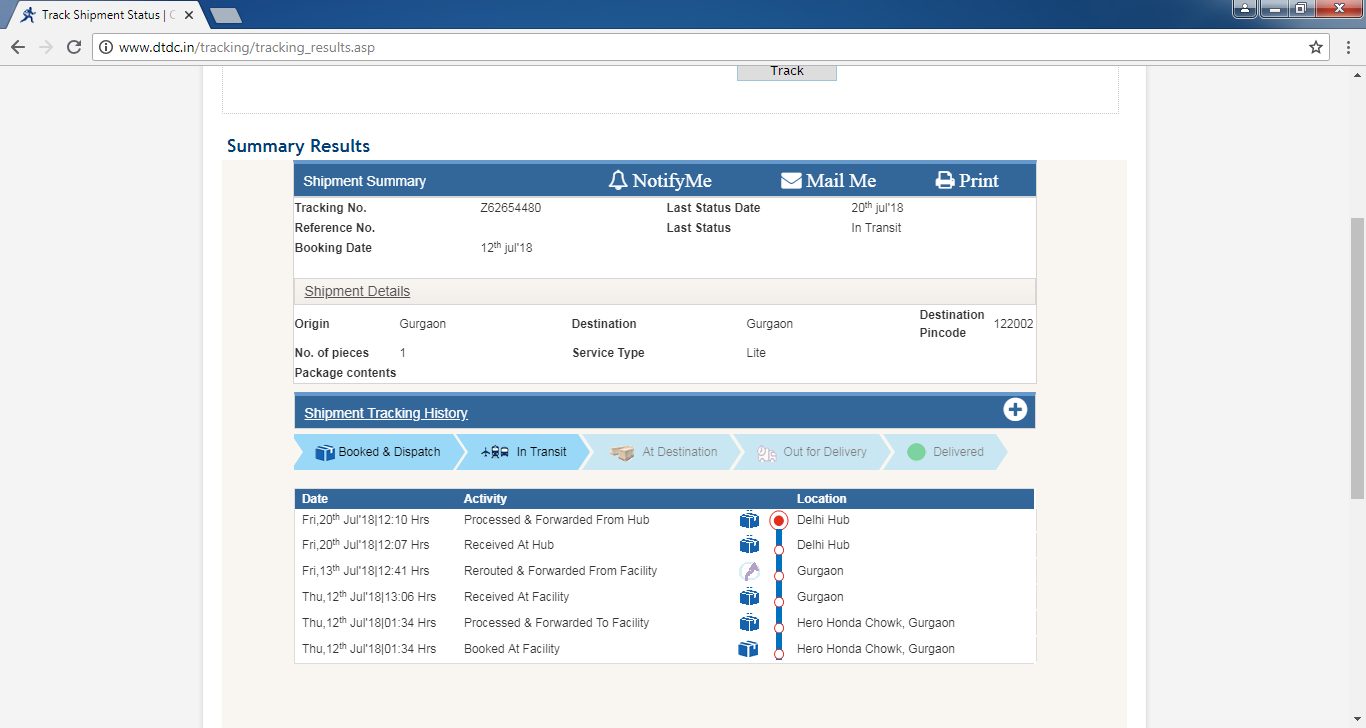The height and width of the screenshot is (728, 1366).
Task: Click the Shipment Tracking History link
Action: point(386,413)
